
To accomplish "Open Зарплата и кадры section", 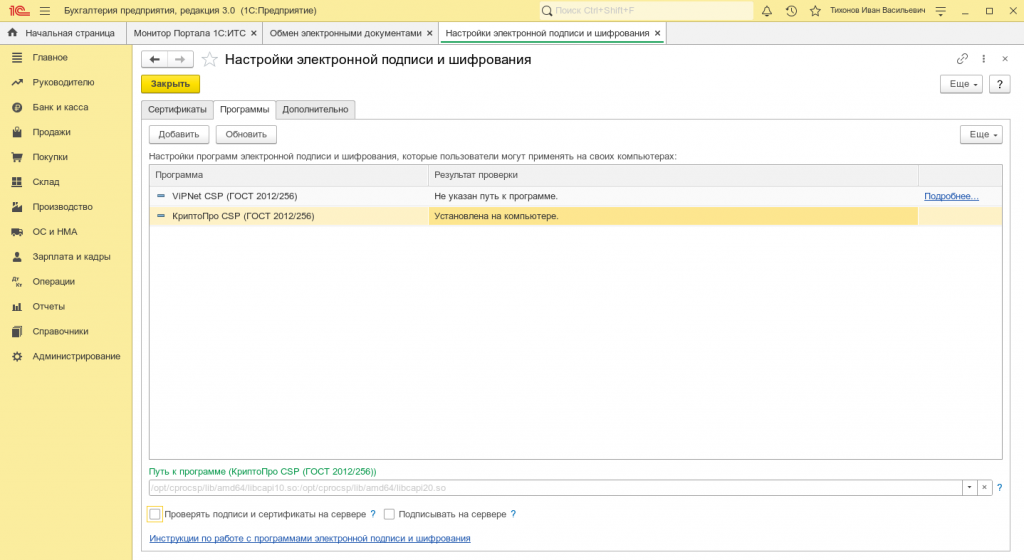I will click(71, 257).
